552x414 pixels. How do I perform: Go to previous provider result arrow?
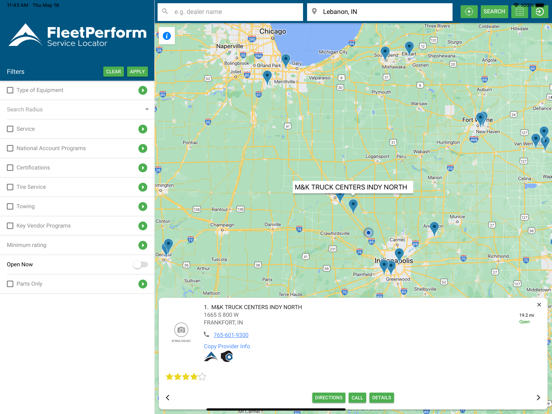tap(168, 397)
